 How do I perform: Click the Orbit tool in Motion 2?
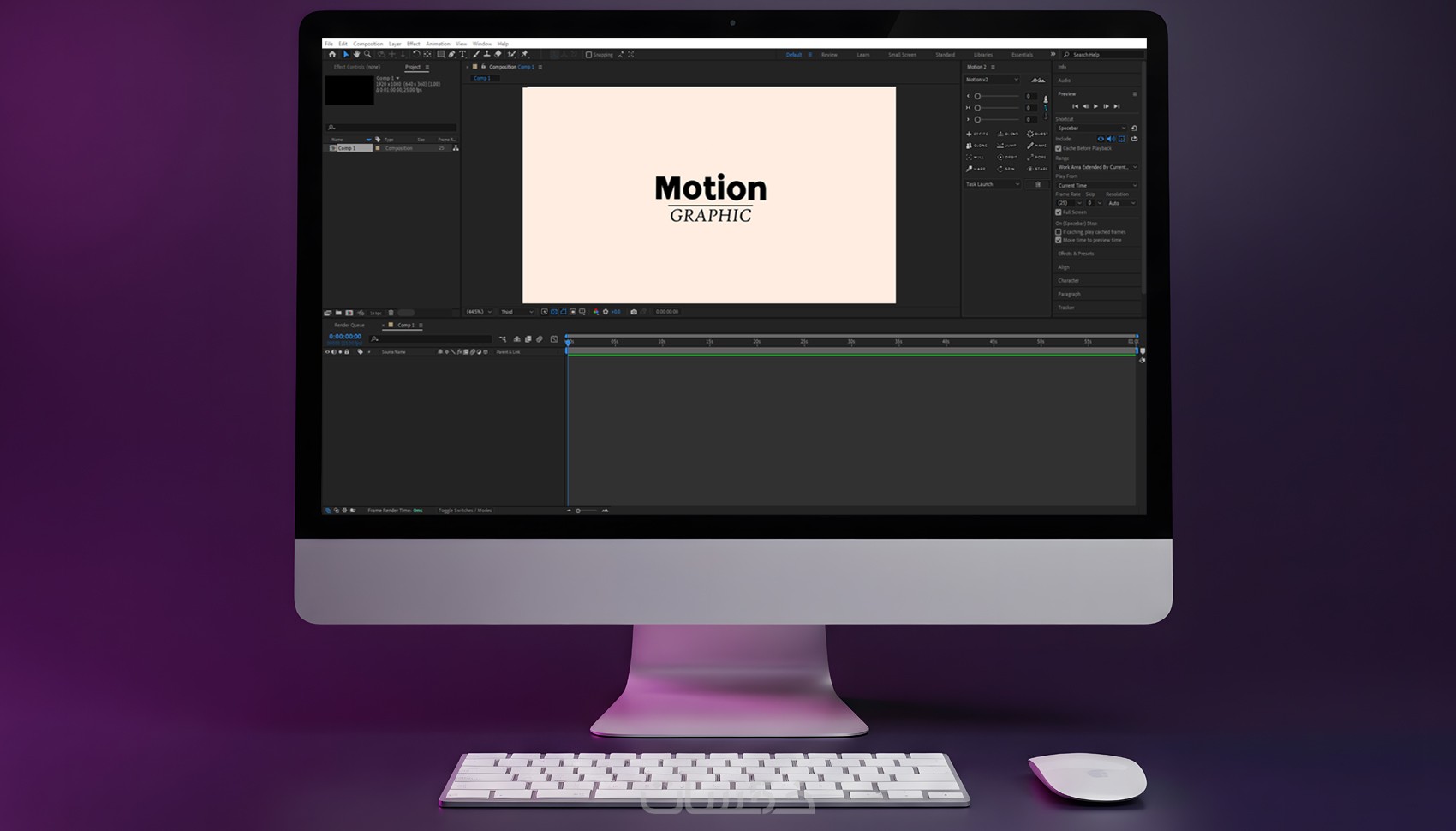[x=1008, y=158]
